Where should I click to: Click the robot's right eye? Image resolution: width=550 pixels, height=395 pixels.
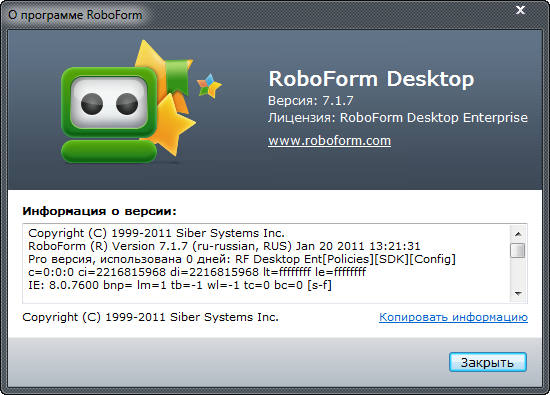[x=127, y=104]
